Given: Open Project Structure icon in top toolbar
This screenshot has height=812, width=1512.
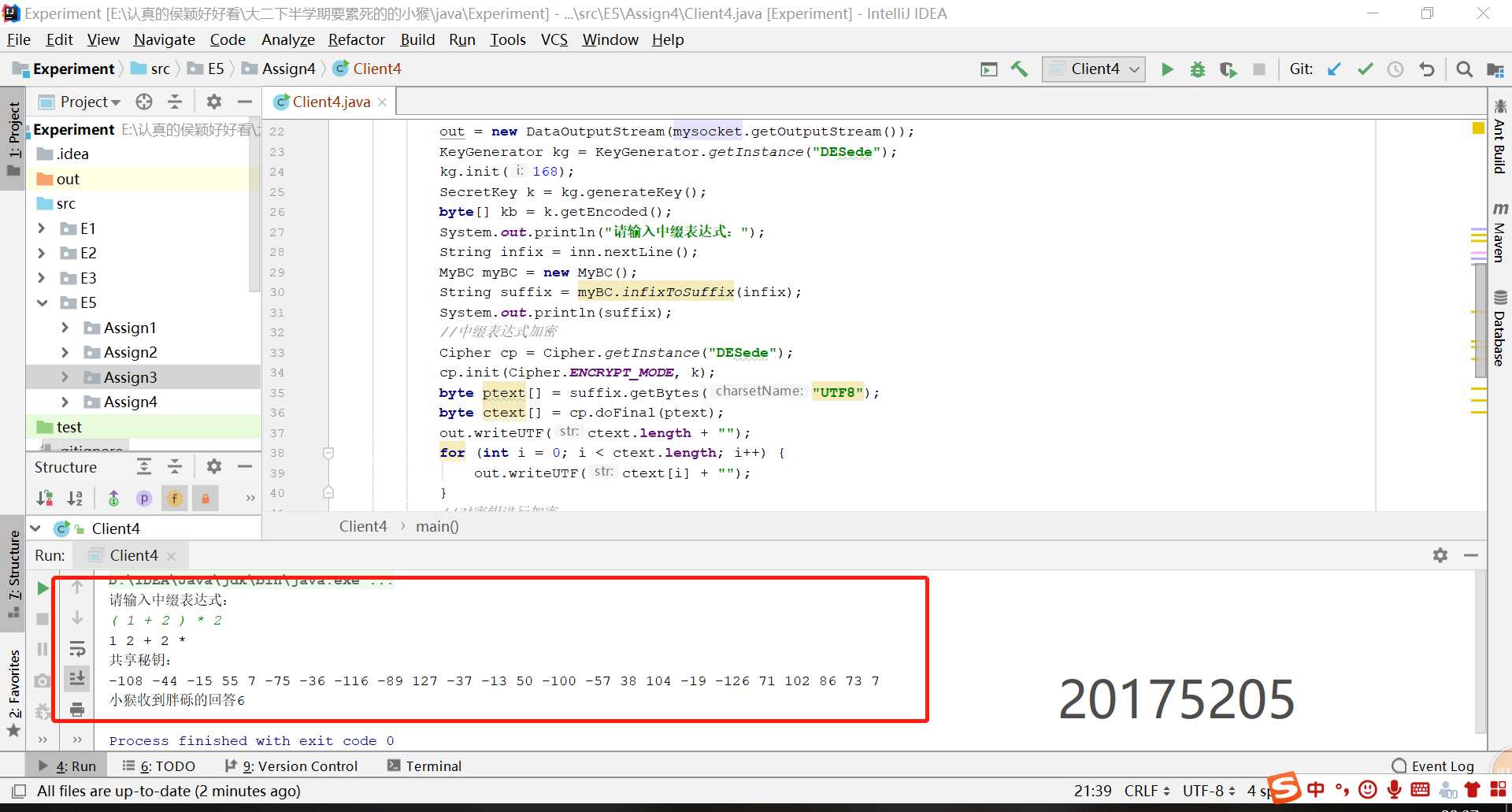Looking at the screenshot, I should click(1495, 69).
